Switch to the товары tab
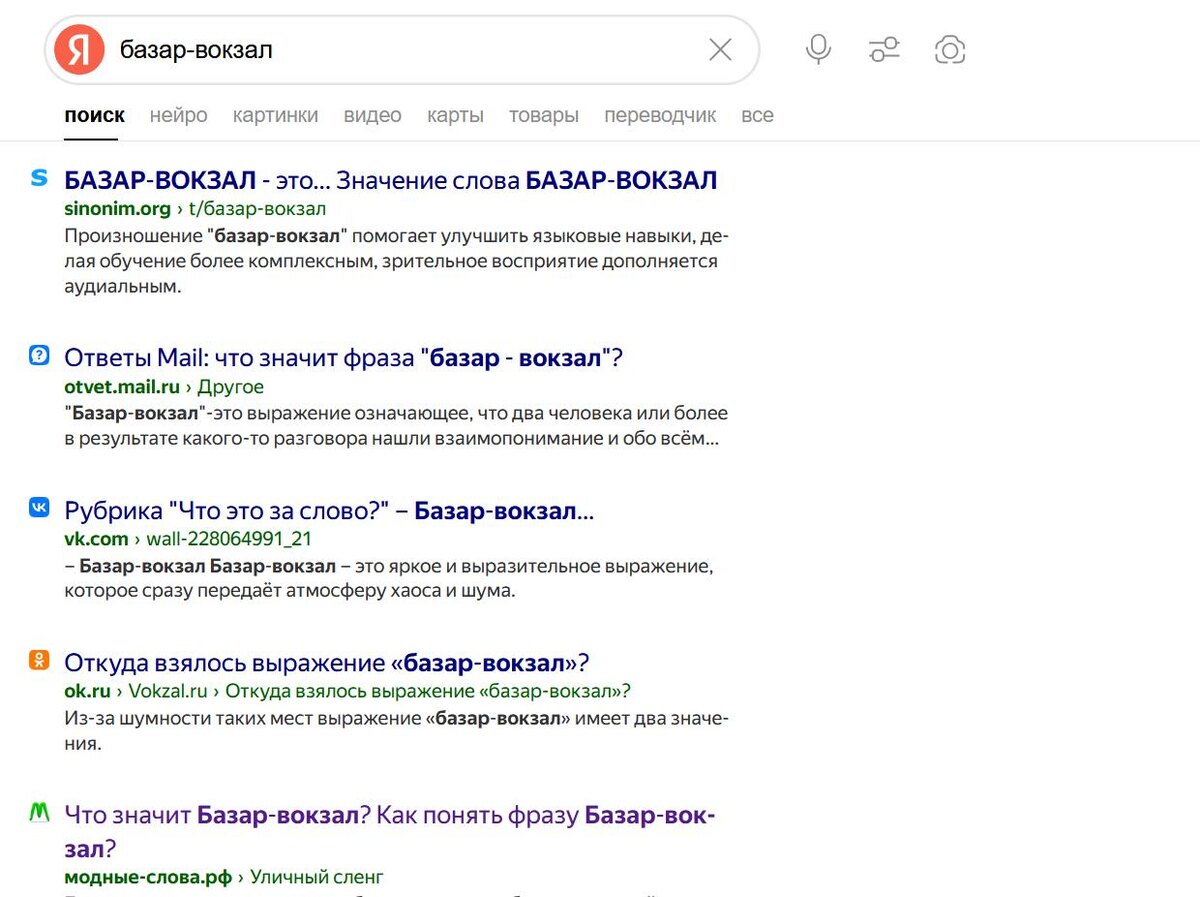Viewport: 1200px width, 897px height. [544, 115]
